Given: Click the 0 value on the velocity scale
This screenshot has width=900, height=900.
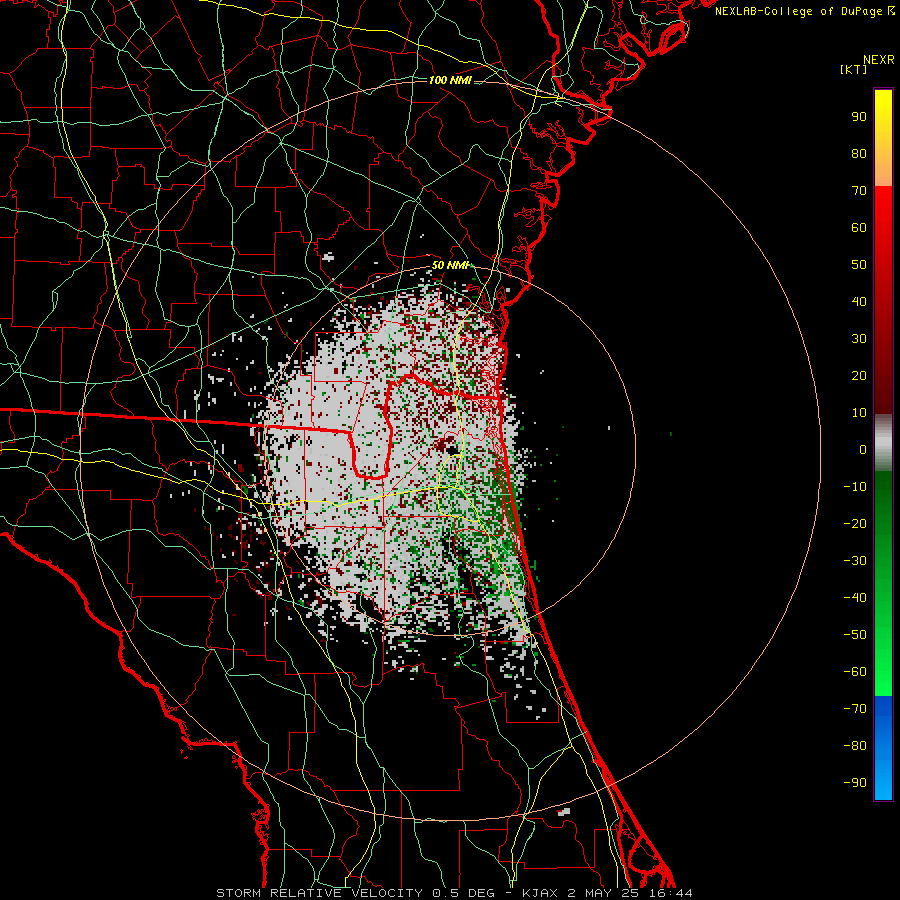Looking at the screenshot, I should click(863, 450).
